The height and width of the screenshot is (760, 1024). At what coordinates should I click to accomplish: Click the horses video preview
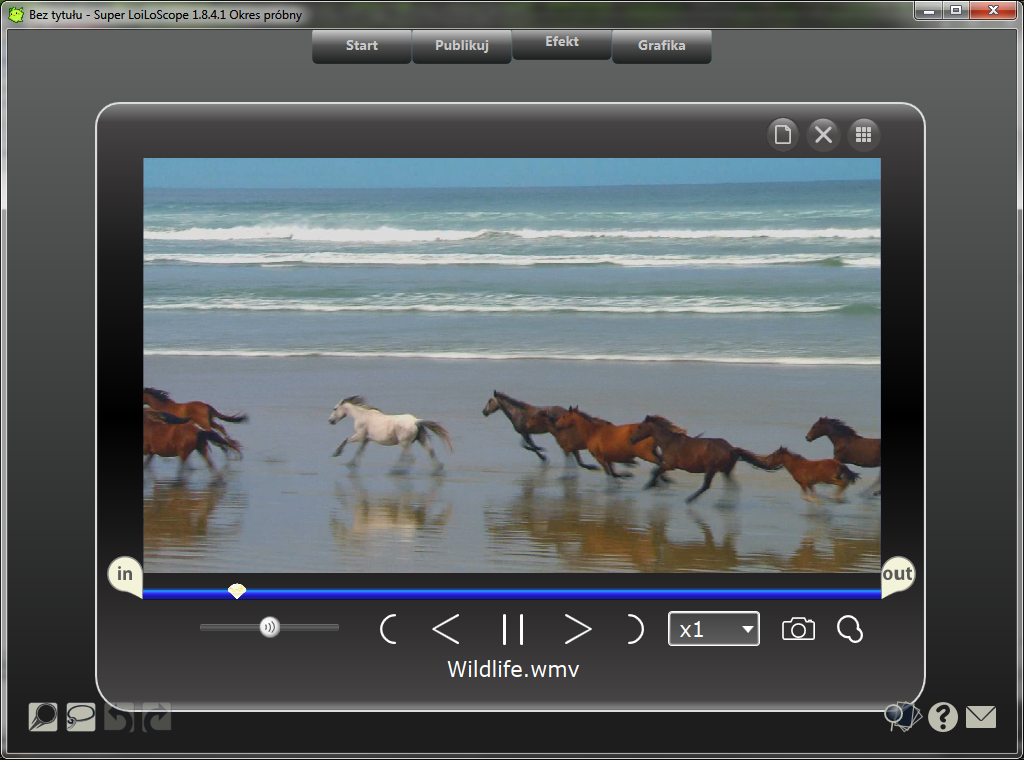[512, 365]
